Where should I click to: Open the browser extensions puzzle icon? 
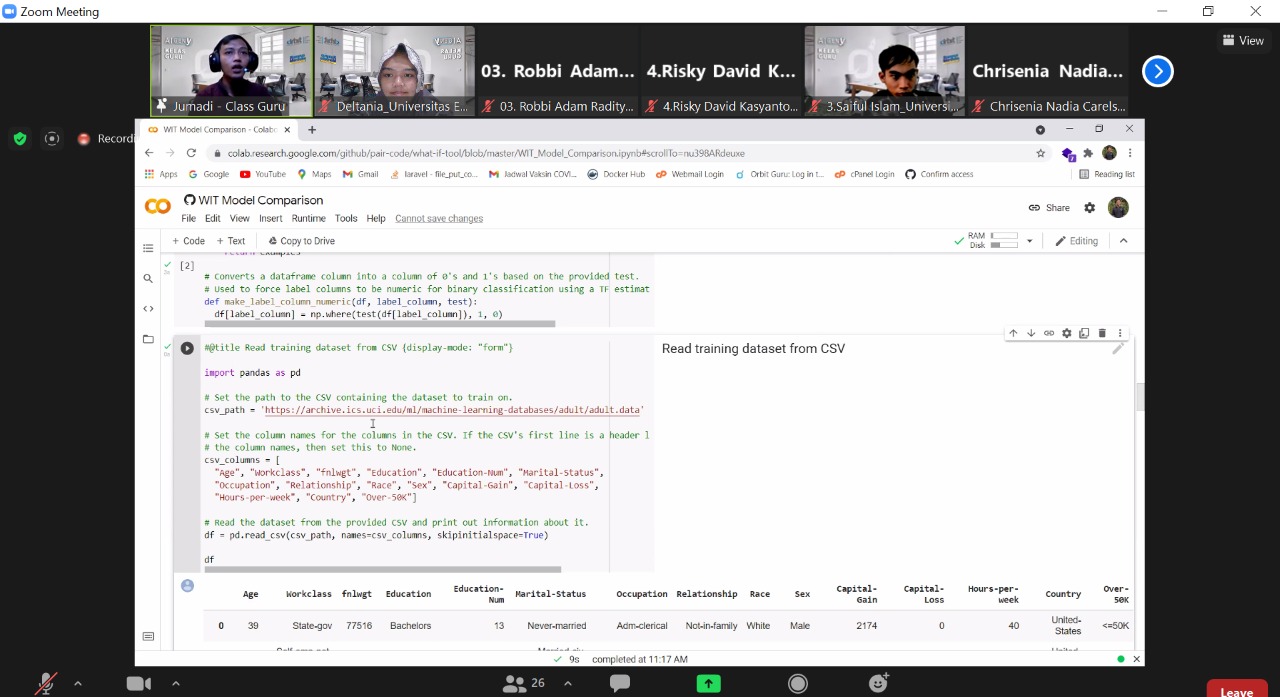tap(1088, 153)
